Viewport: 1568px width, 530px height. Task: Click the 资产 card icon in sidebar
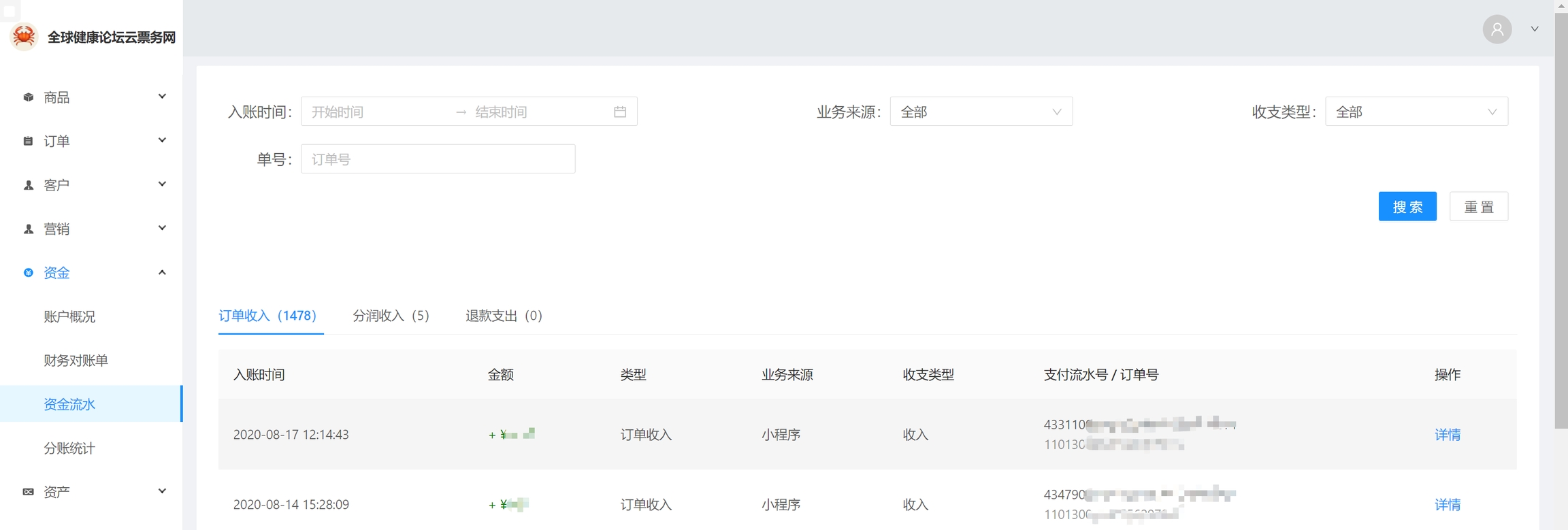(28, 492)
